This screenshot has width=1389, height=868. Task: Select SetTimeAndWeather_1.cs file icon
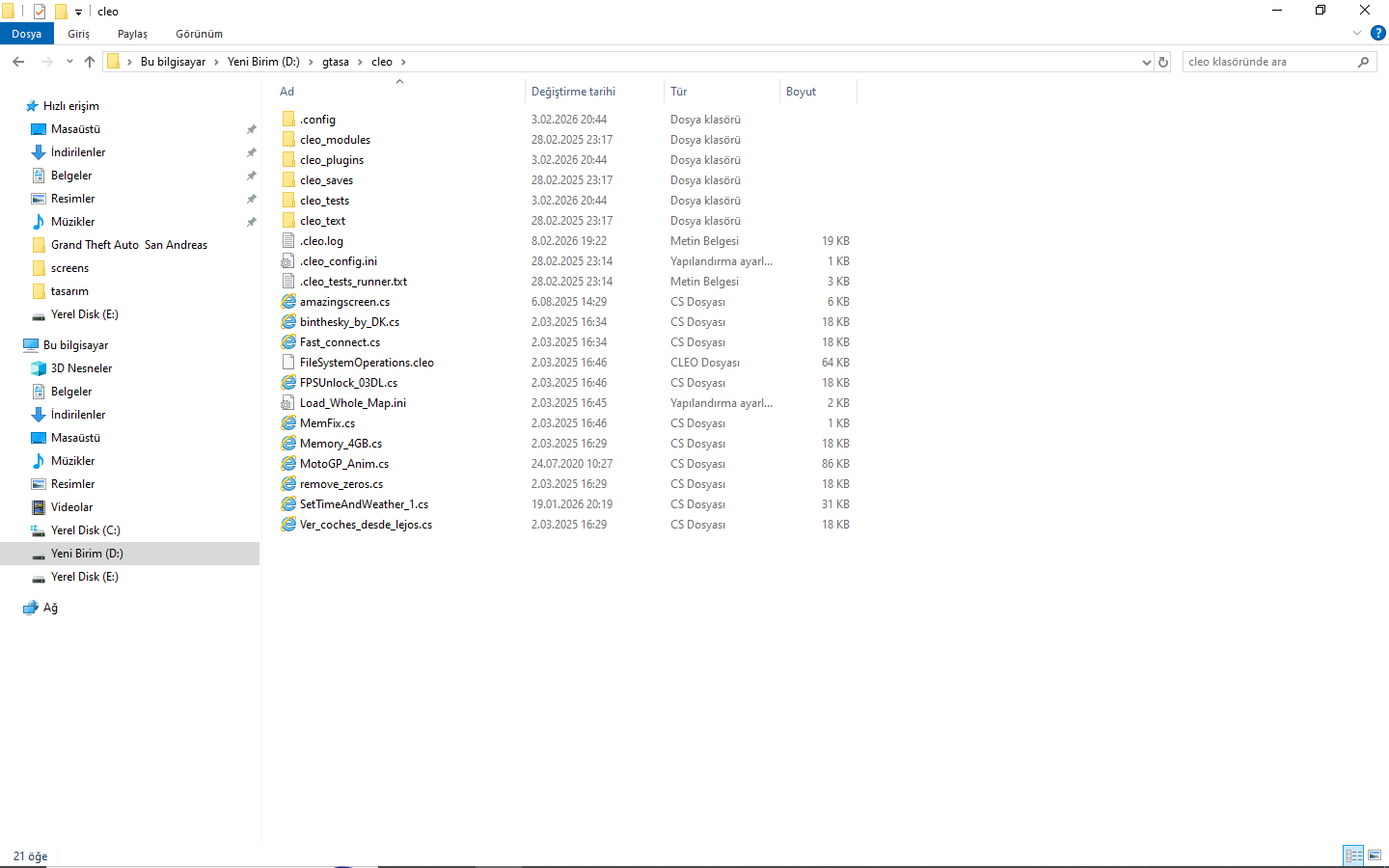[x=288, y=504]
